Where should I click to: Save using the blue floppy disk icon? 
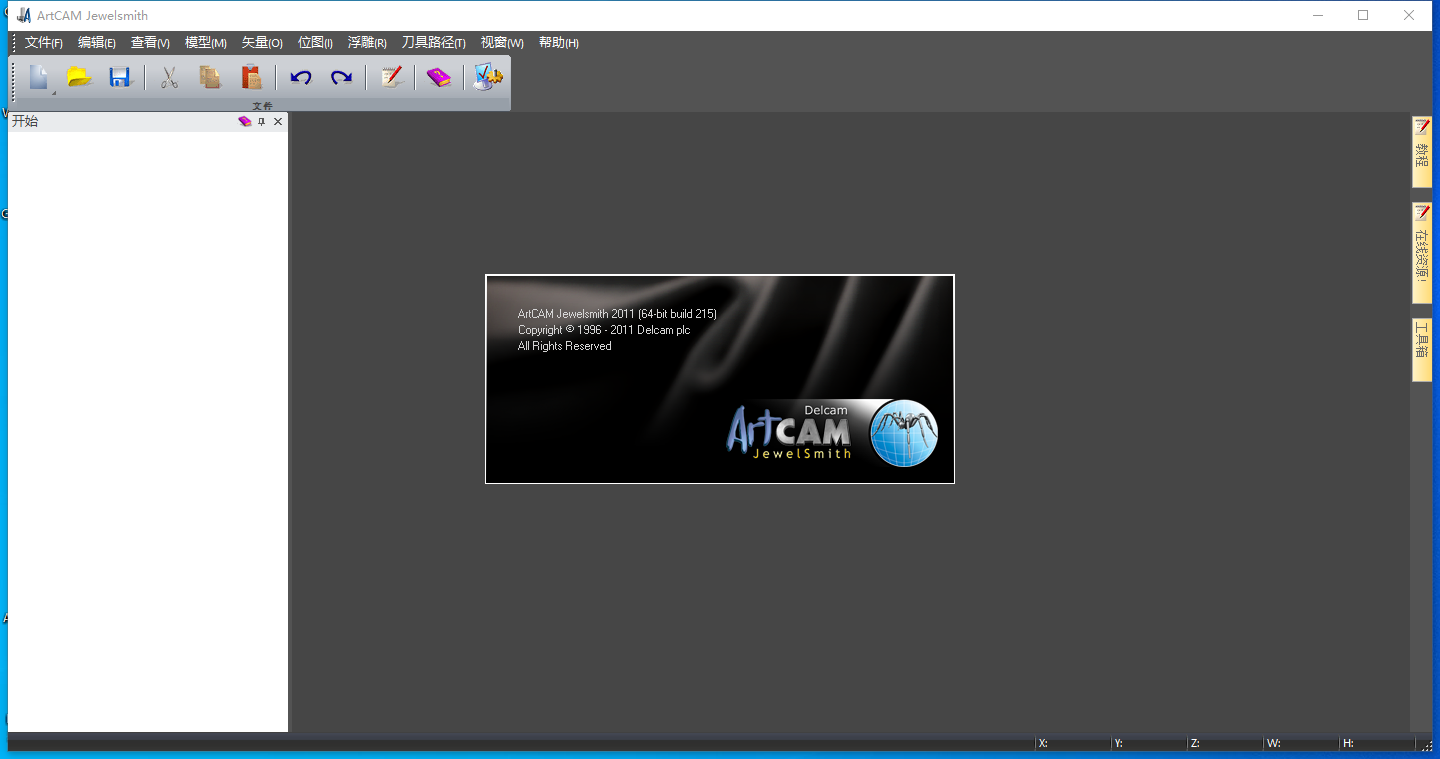pos(121,77)
